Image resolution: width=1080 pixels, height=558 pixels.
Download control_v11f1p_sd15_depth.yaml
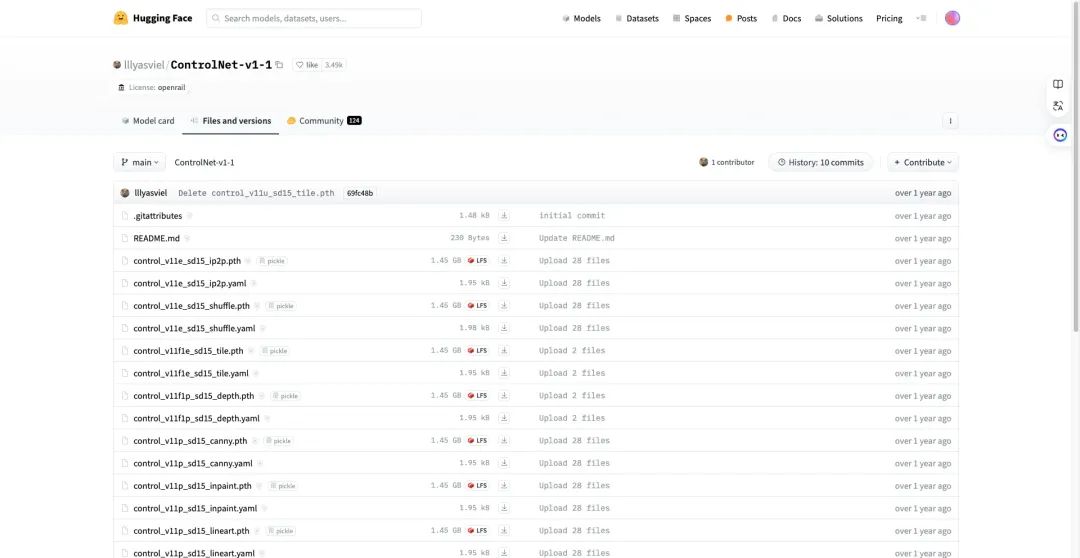(x=504, y=418)
